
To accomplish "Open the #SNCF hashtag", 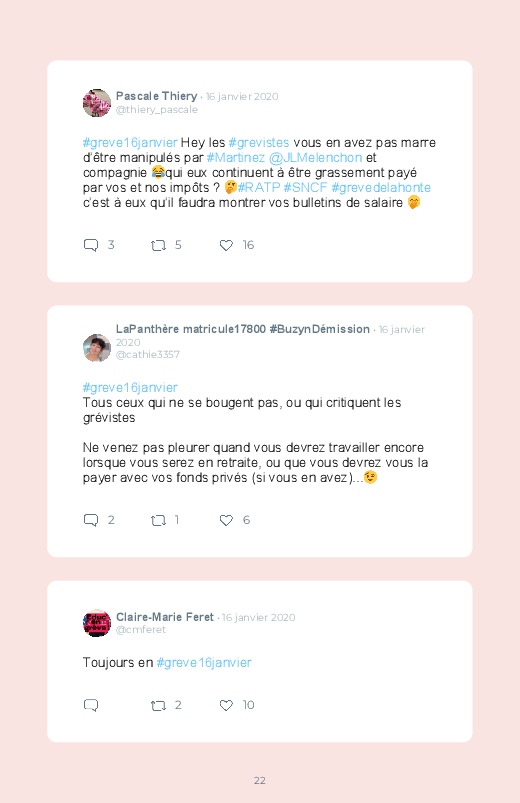I will pyautogui.click(x=305, y=187).
